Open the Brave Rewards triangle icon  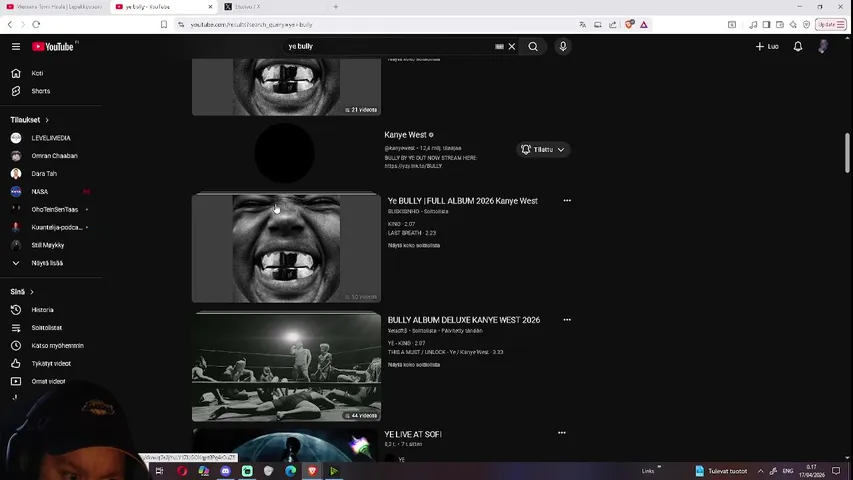coord(644,24)
